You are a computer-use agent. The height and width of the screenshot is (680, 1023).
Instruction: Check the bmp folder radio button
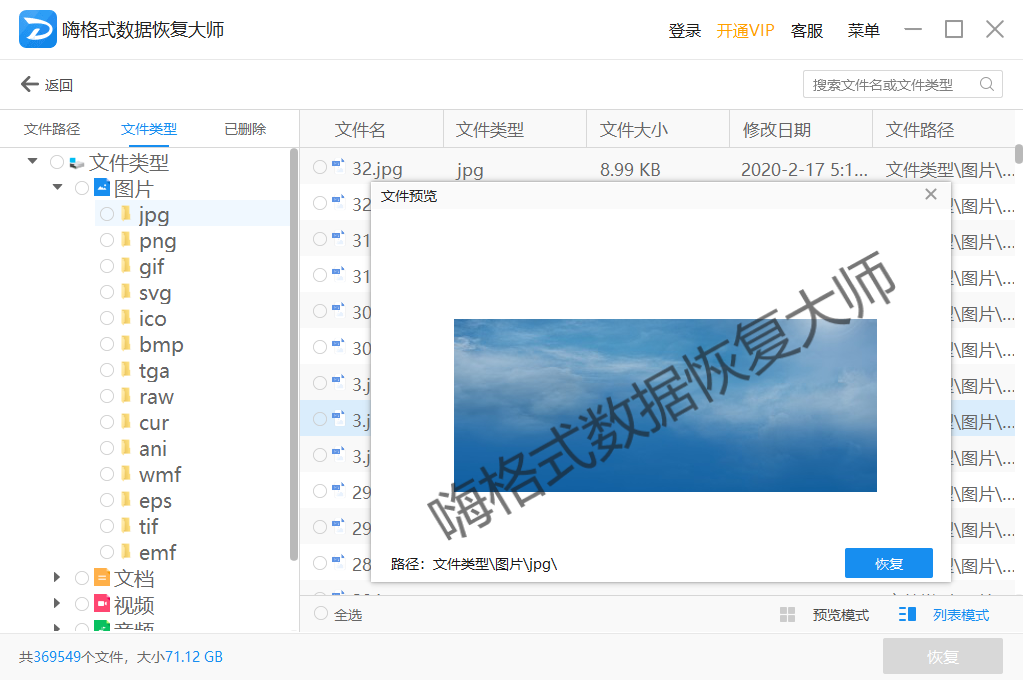coord(107,344)
